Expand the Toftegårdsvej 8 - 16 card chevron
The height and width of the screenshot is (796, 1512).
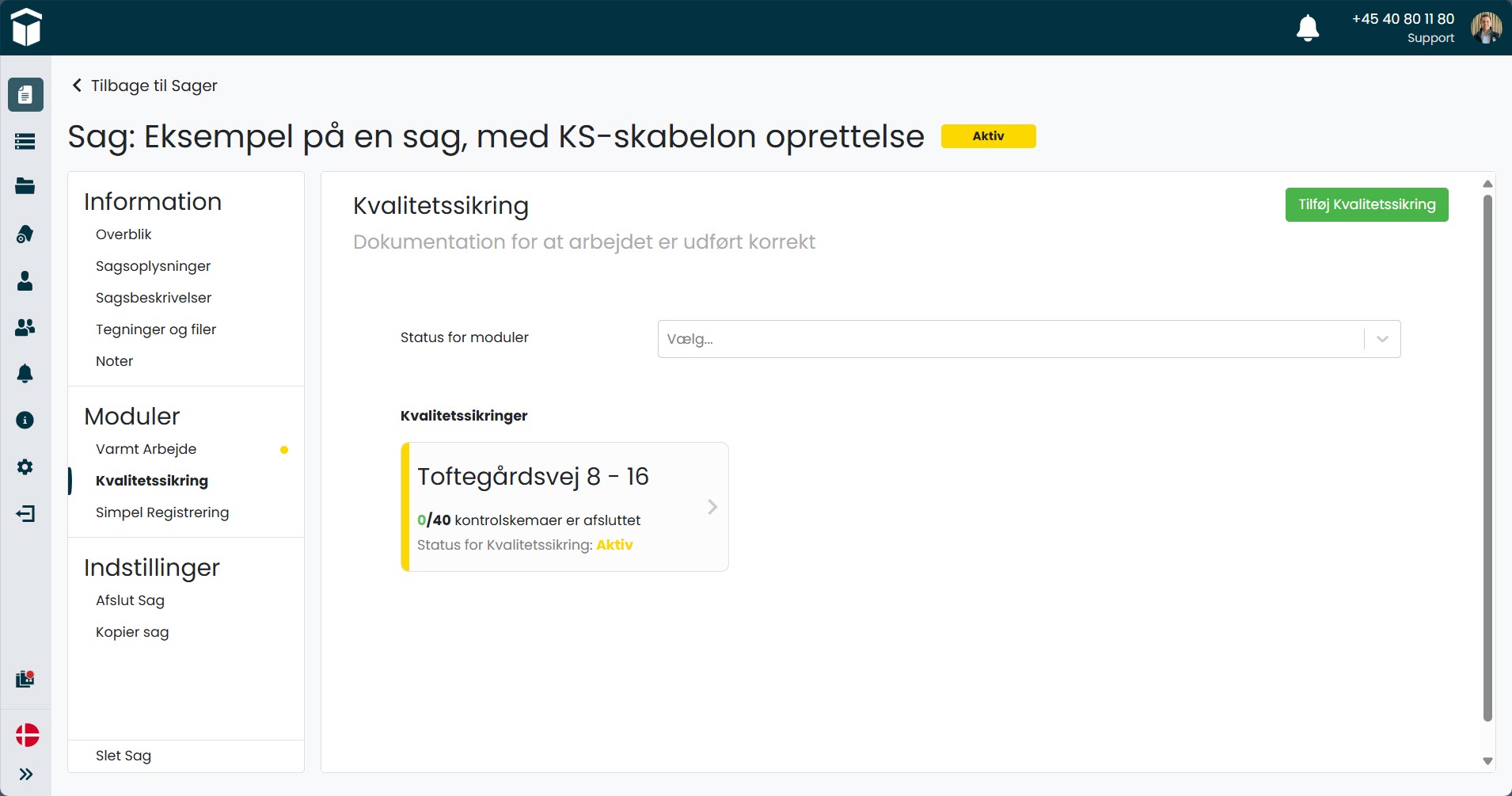[x=712, y=507]
